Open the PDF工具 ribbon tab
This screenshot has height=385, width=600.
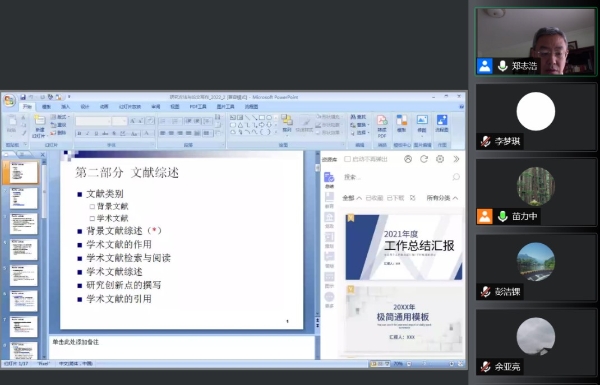tap(198, 107)
